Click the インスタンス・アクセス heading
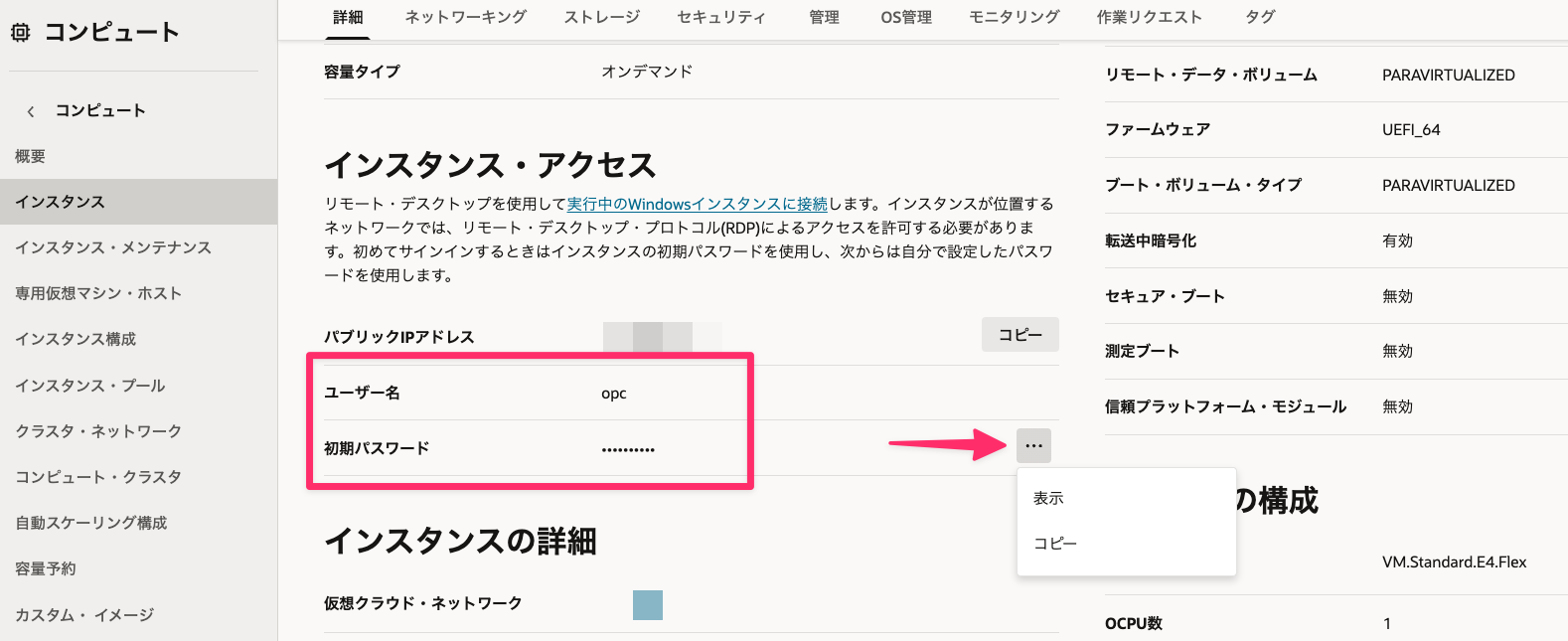1568x641 pixels. click(x=490, y=164)
